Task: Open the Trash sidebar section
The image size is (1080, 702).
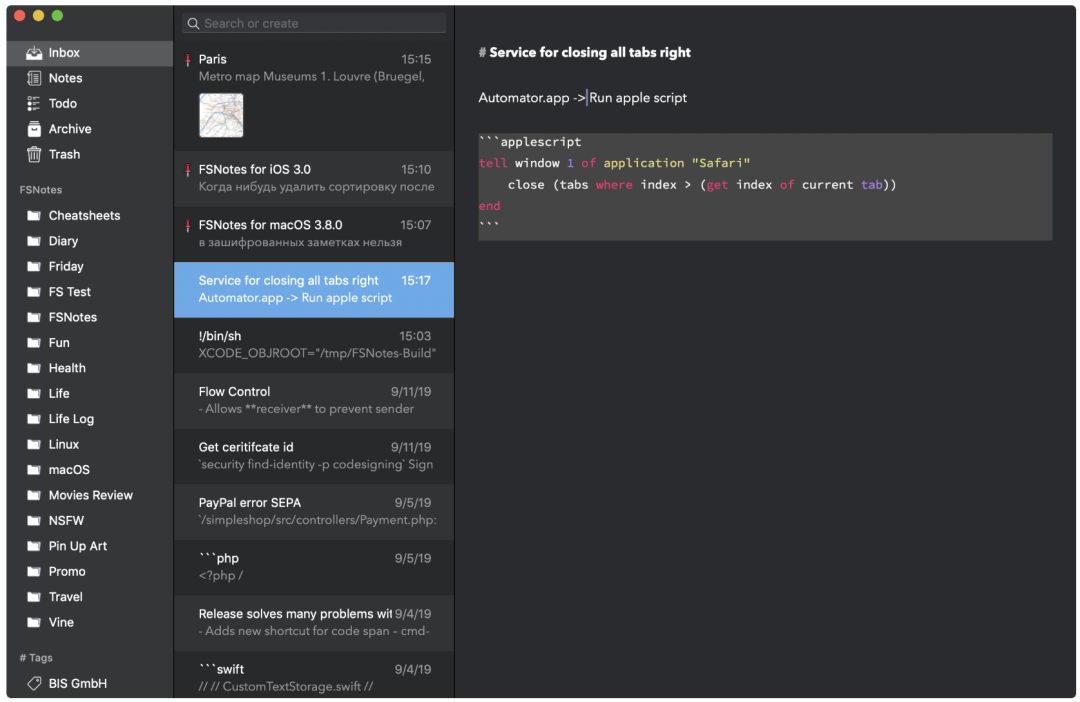Action: [90, 155]
